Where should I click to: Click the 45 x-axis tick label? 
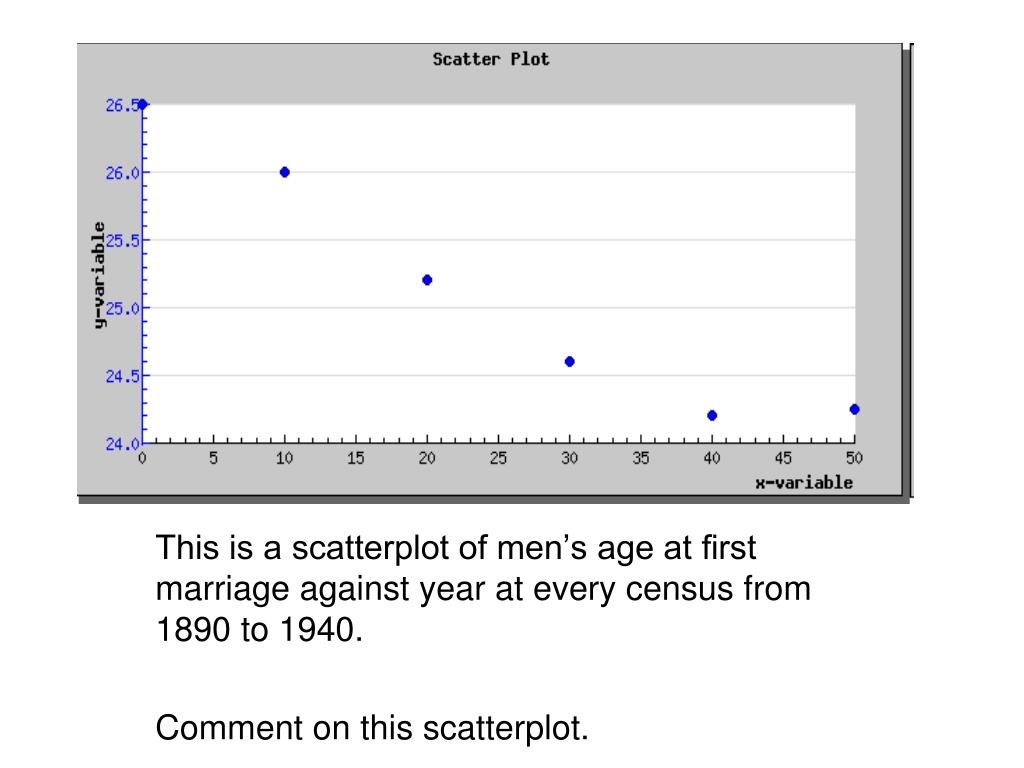tap(783, 458)
